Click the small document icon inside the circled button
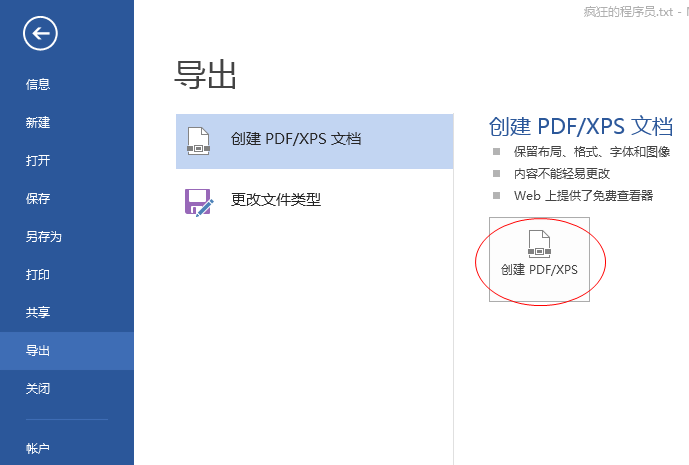The height and width of the screenshot is (465, 689). pyautogui.click(x=539, y=243)
